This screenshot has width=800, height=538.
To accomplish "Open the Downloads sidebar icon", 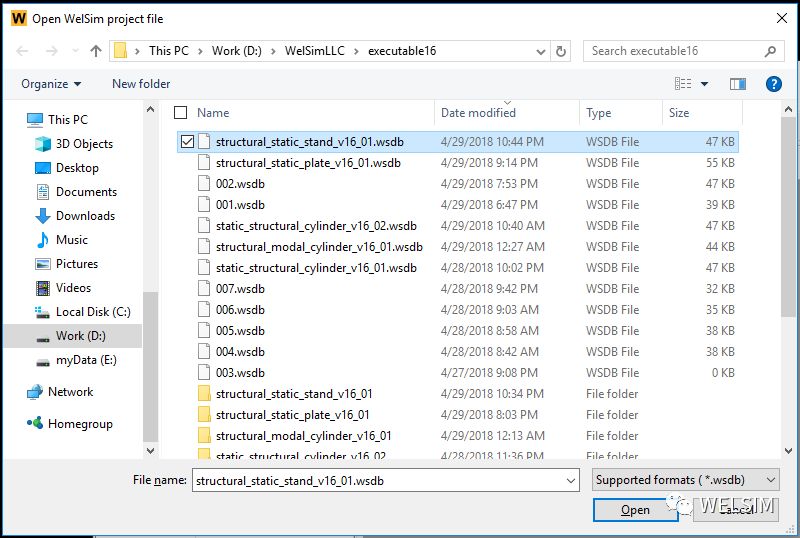I will 43,216.
